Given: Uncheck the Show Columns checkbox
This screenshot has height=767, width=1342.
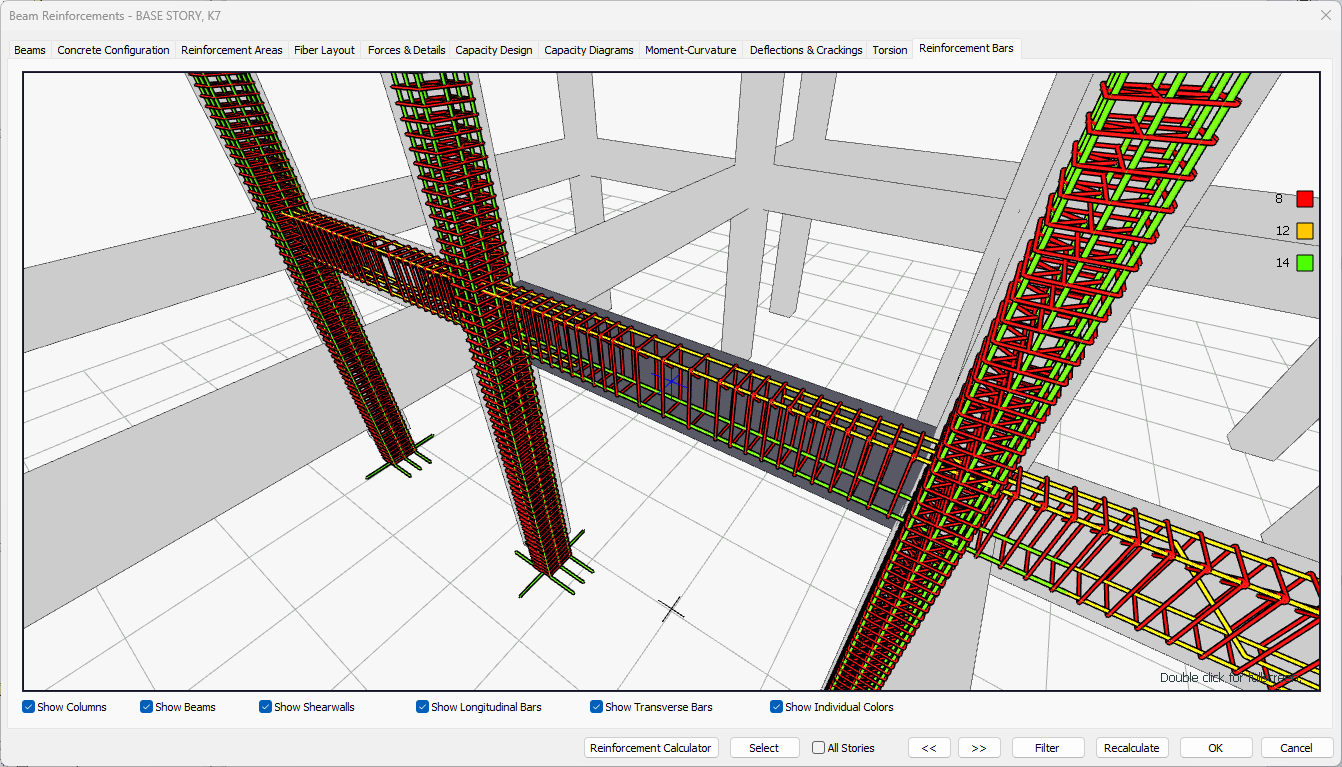Looking at the screenshot, I should pos(29,707).
